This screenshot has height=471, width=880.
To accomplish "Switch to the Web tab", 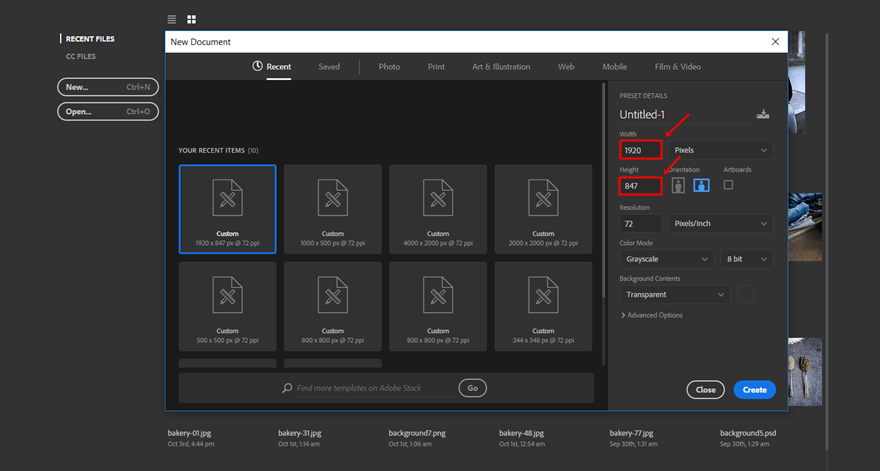I will (566, 66).
